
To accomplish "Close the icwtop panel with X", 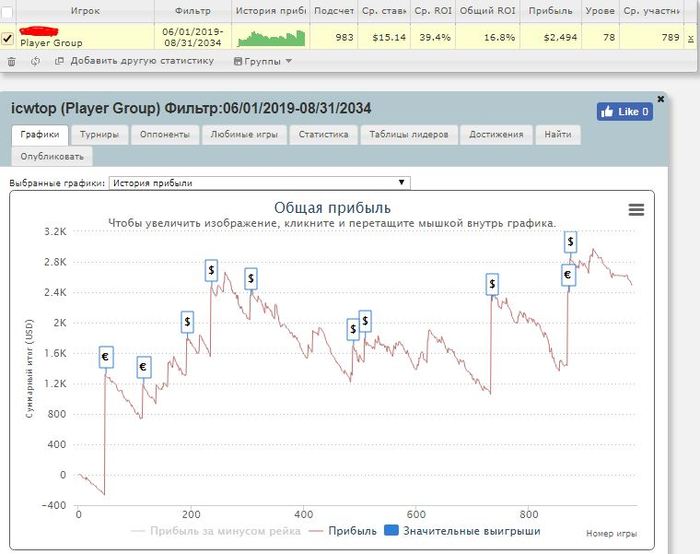I will [661, 99].
